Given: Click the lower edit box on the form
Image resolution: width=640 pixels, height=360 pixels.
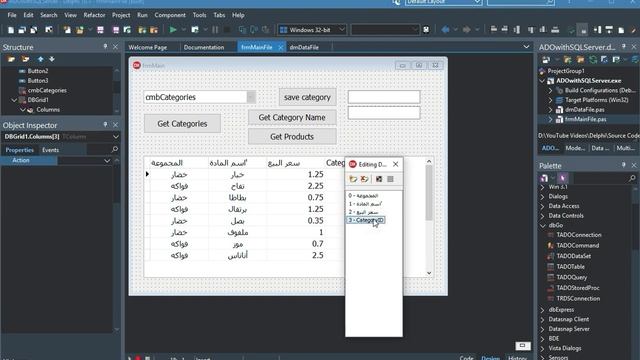Looking at the screenshot, I should click(384, 113).
